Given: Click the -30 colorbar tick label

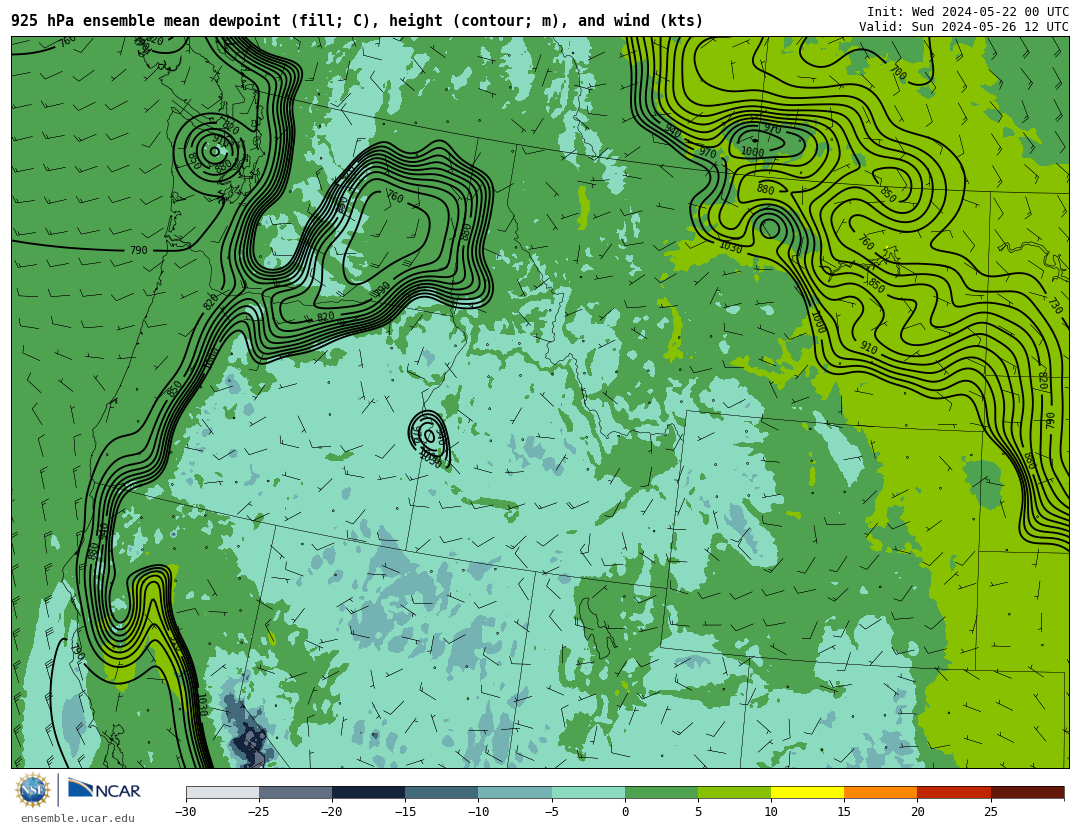Looking at the screenshot, I should pyautogui.click(x=185, y=812).
